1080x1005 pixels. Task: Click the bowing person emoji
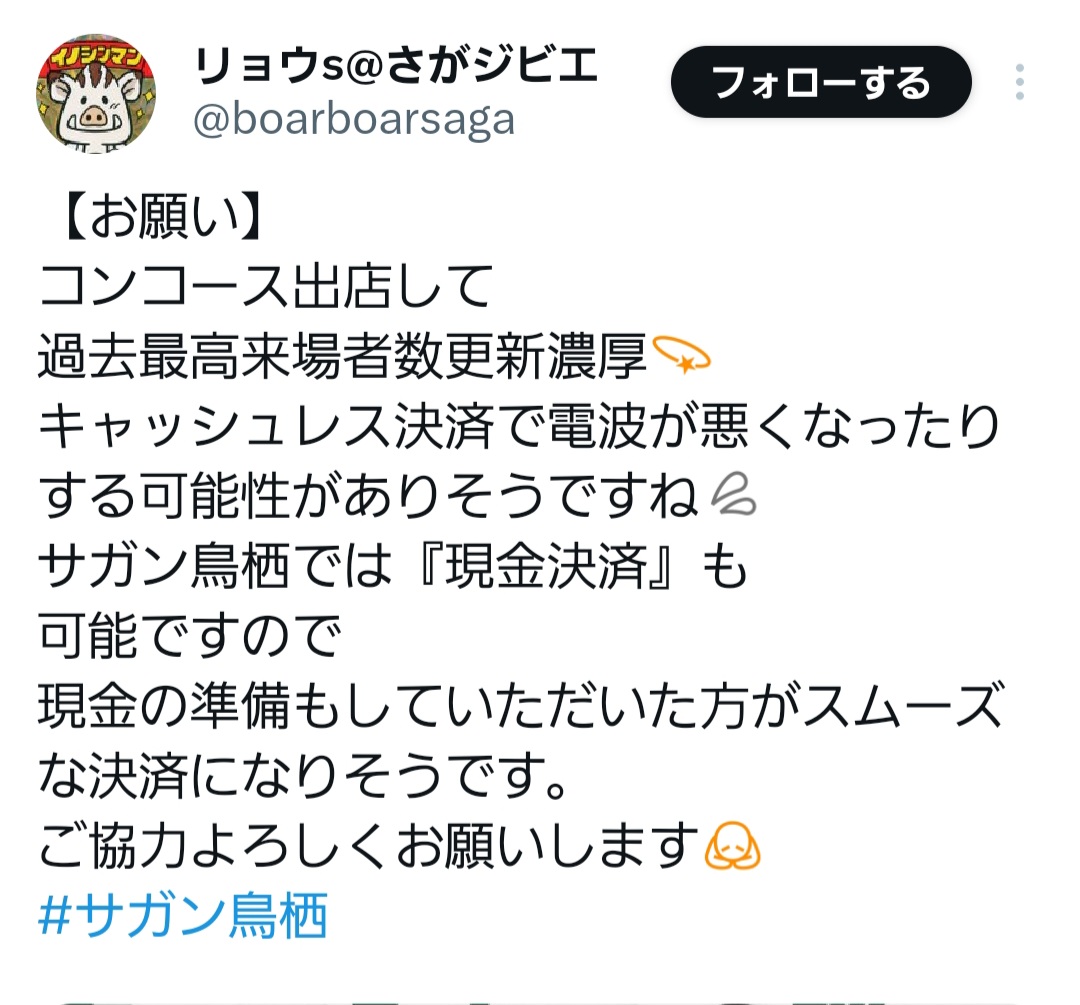(732, 845)
